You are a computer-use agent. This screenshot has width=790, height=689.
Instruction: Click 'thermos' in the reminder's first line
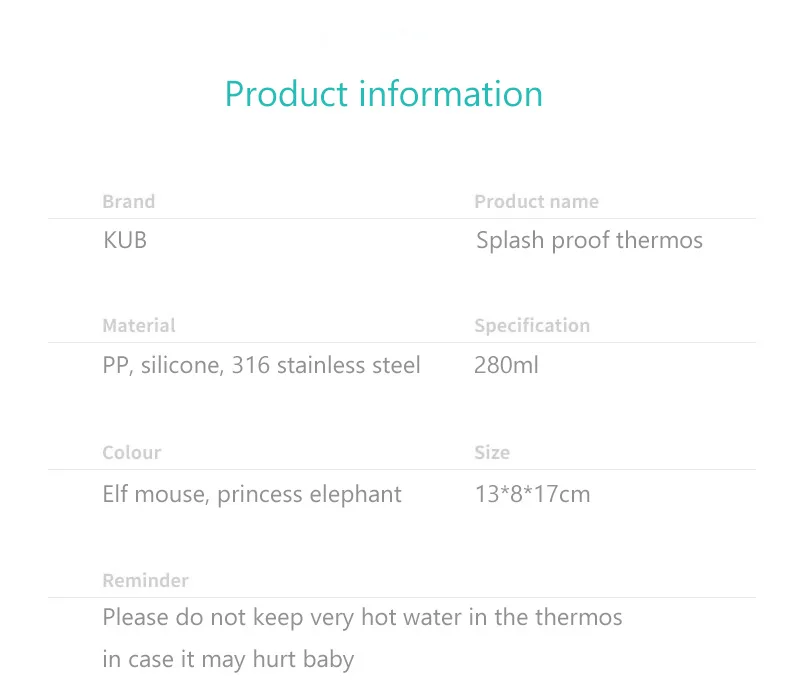pos(578,618)
